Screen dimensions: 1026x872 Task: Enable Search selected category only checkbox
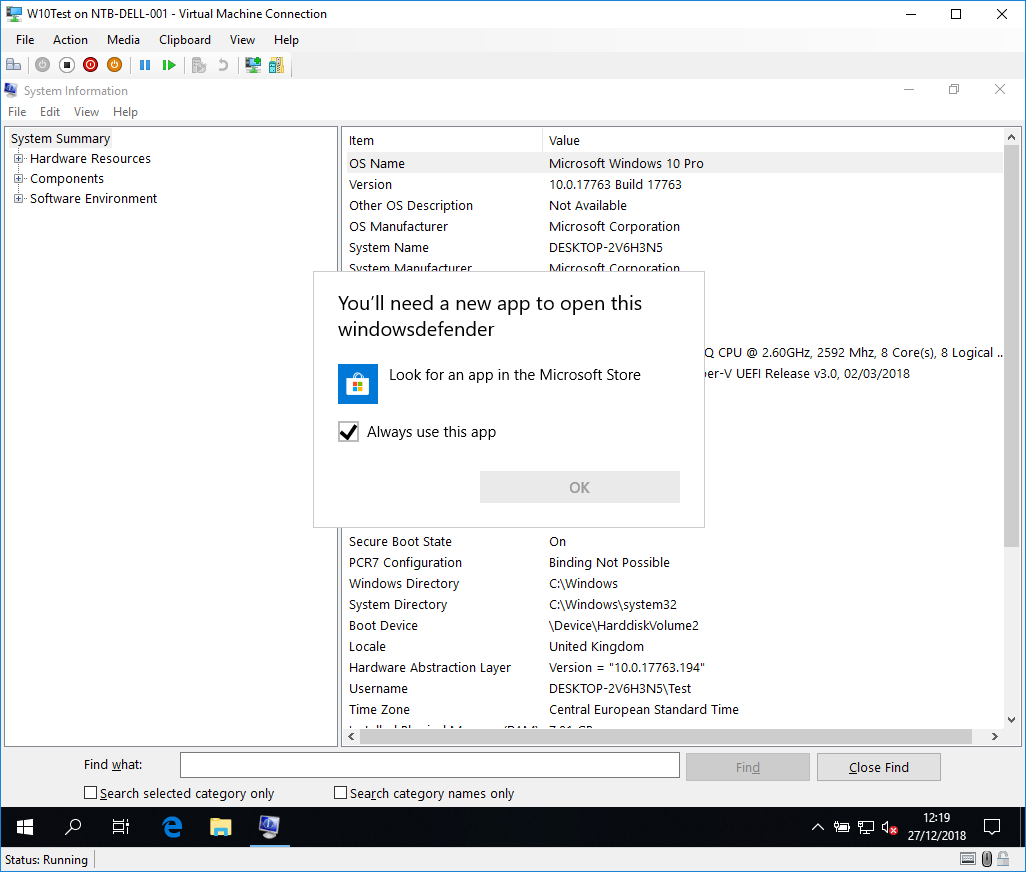pyautogui.click(x=91, y=793)
